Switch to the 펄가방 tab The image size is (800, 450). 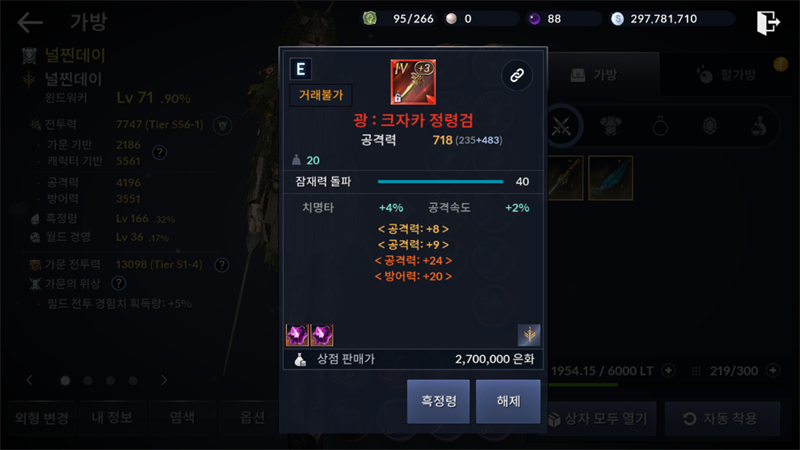tap(727, 75)
